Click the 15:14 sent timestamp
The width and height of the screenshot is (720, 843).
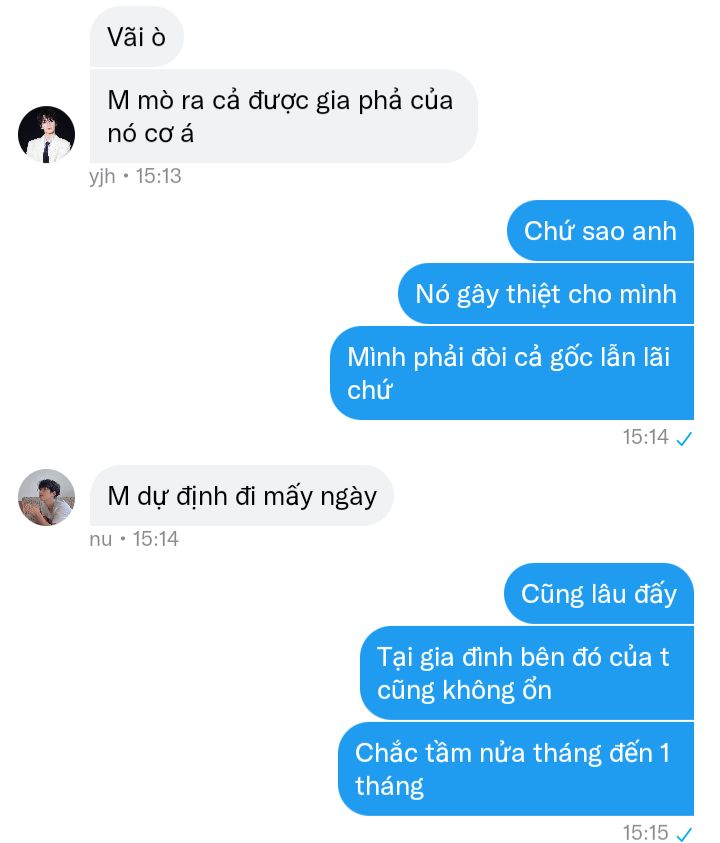[x=645, y=437]
